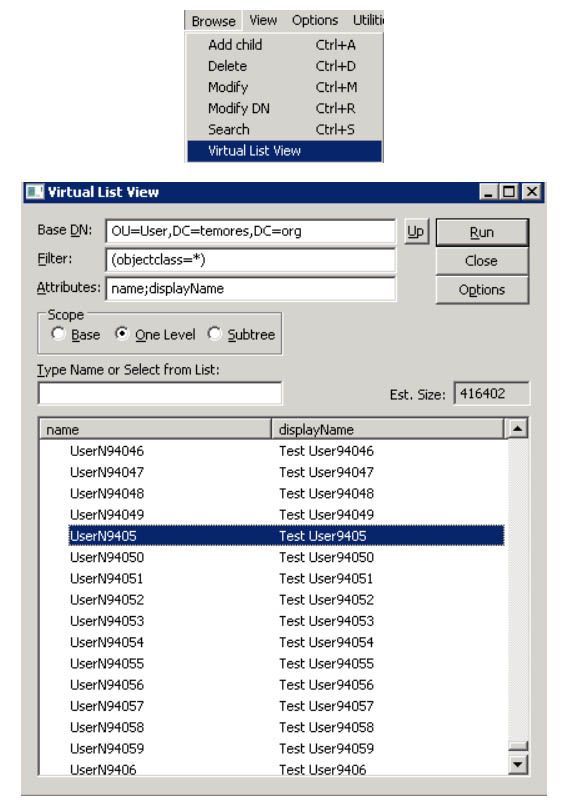
Task: Click the Attributes input field
Action: coord(250,289)
